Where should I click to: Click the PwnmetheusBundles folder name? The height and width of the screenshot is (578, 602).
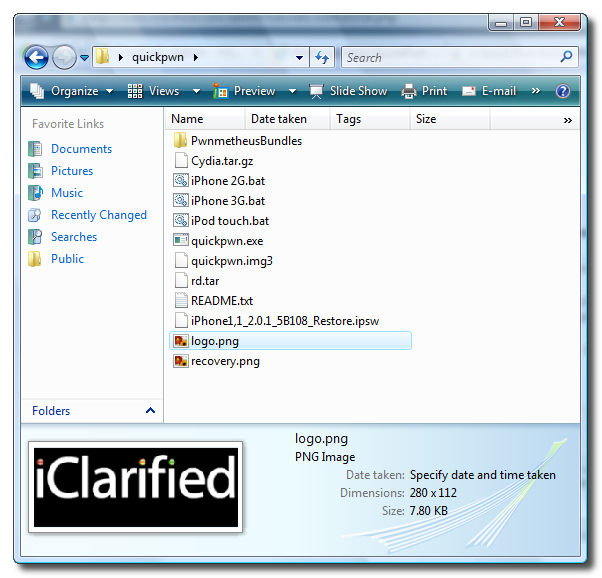pos(246,141)
